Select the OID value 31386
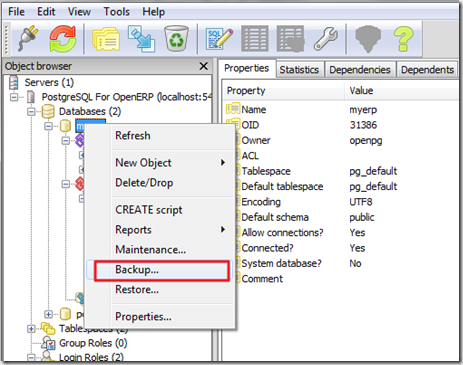Screen dimensions: 463x365 (363, 125)
